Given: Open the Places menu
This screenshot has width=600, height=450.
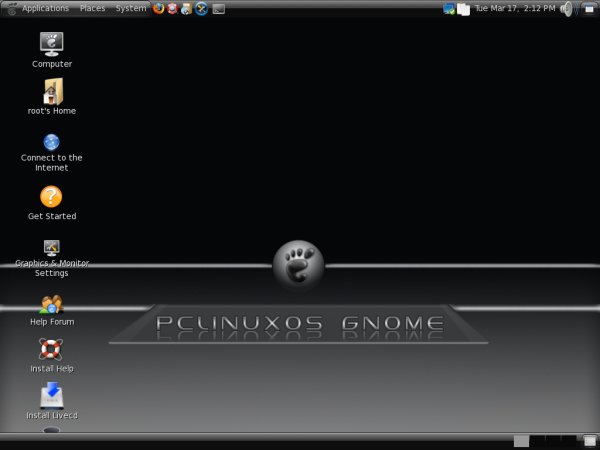Looking at the screenshot, I should click(92, 8).
